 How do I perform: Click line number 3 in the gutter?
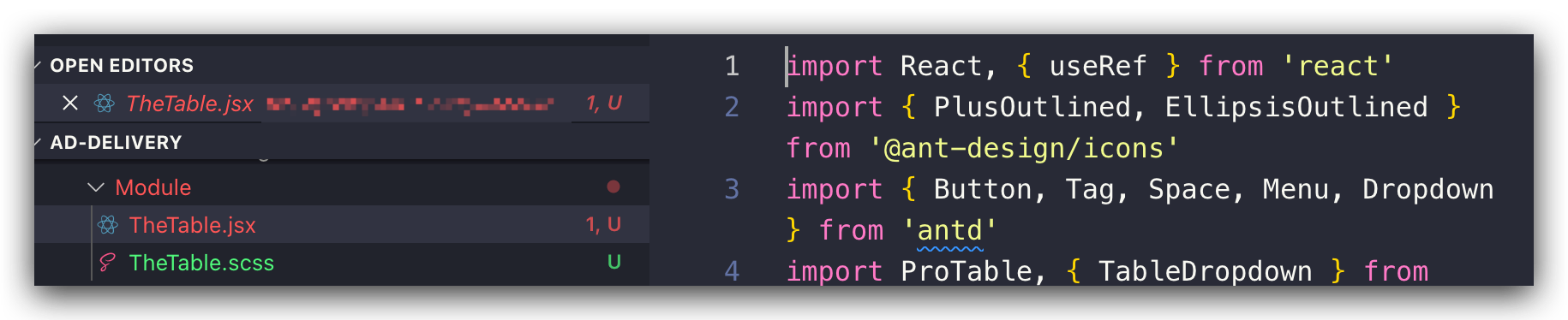732,189
